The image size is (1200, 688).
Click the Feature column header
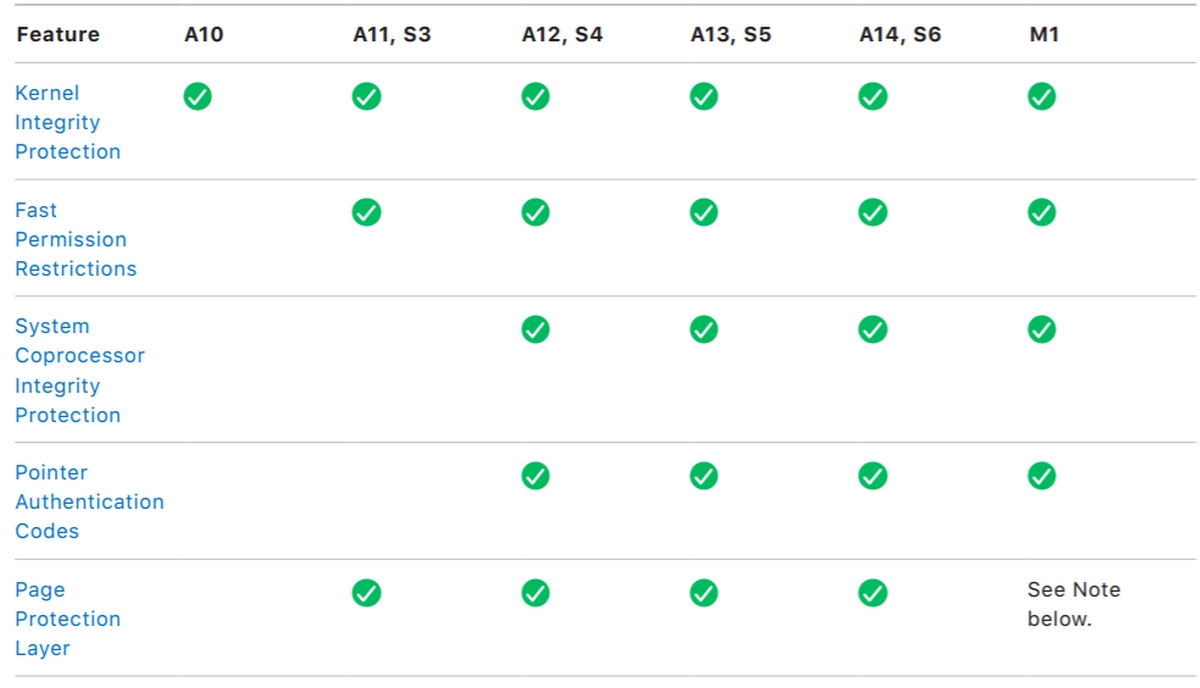tap(58, 34)
